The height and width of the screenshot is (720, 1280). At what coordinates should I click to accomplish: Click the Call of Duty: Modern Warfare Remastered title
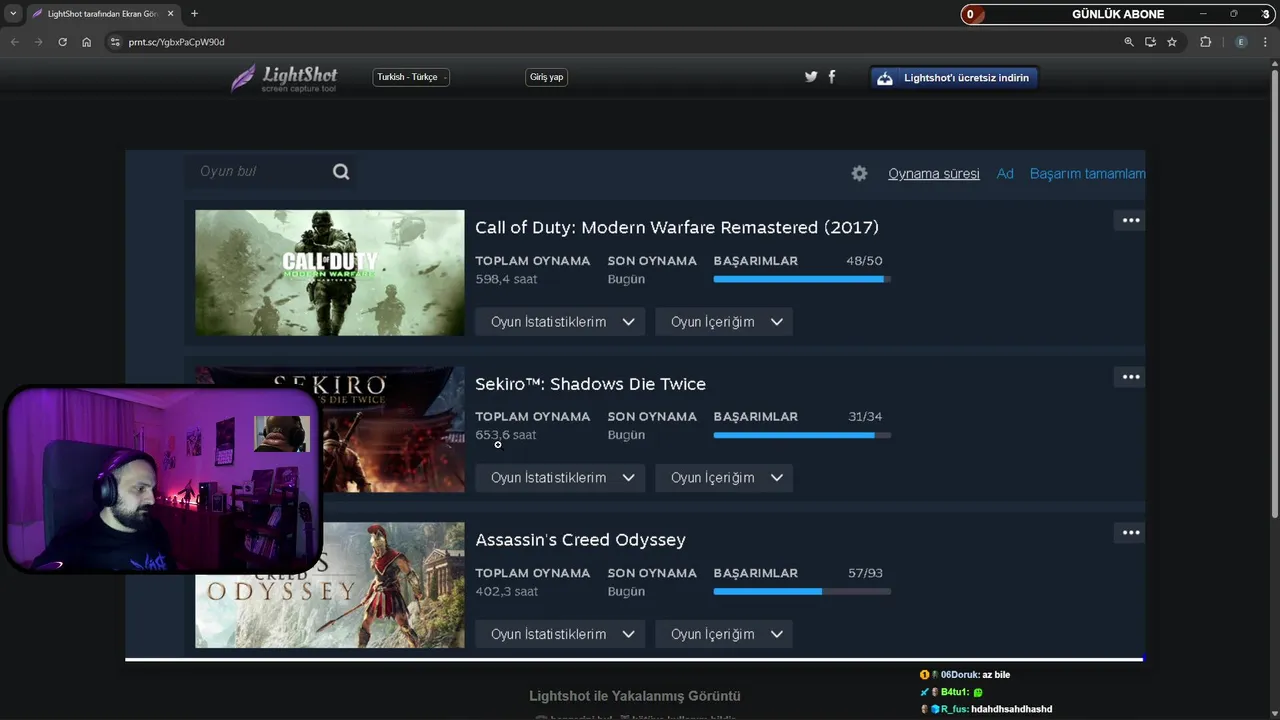[x=677, y=228]
